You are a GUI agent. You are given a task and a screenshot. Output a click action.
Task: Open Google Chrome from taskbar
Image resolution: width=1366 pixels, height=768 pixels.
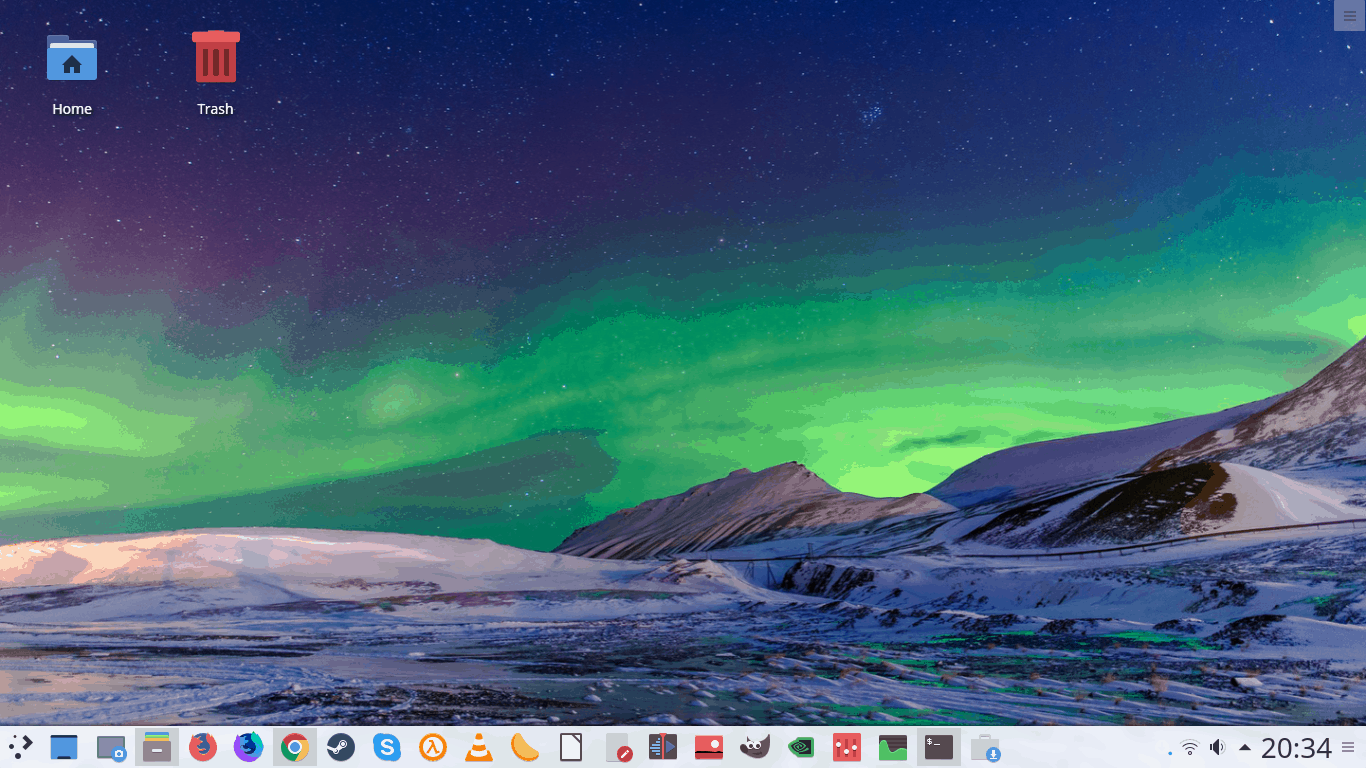click(294, 747)
